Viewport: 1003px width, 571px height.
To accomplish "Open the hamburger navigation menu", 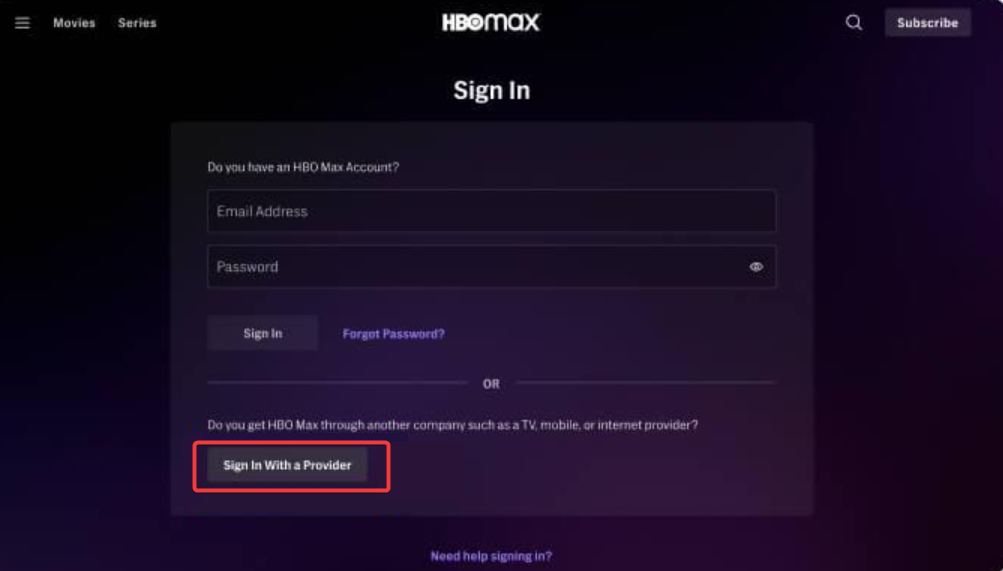I will pos(22,23).
